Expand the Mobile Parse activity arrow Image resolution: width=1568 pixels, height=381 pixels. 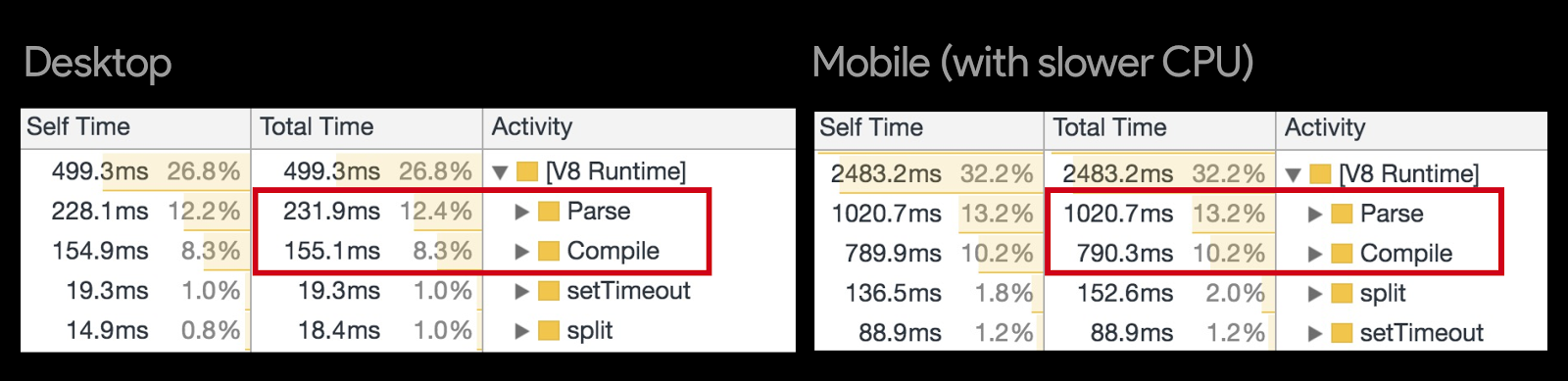[1314, 214]
